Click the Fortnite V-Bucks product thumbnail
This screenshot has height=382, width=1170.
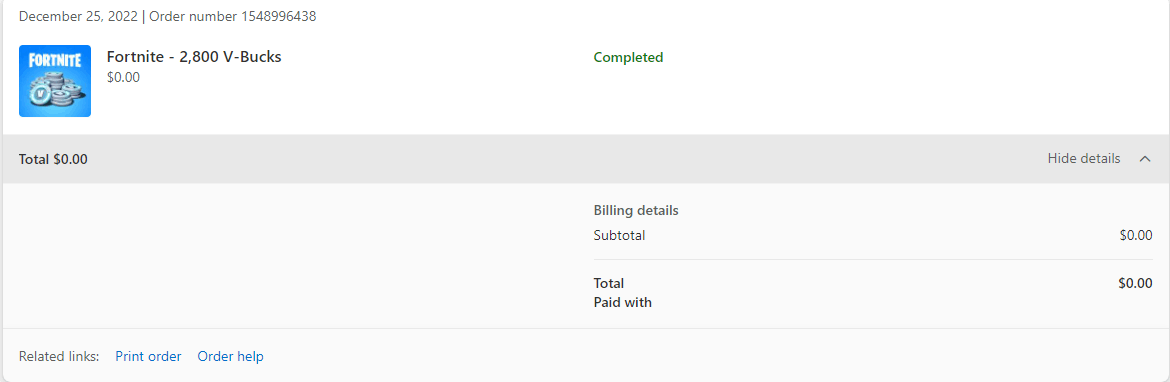(54, 81)
